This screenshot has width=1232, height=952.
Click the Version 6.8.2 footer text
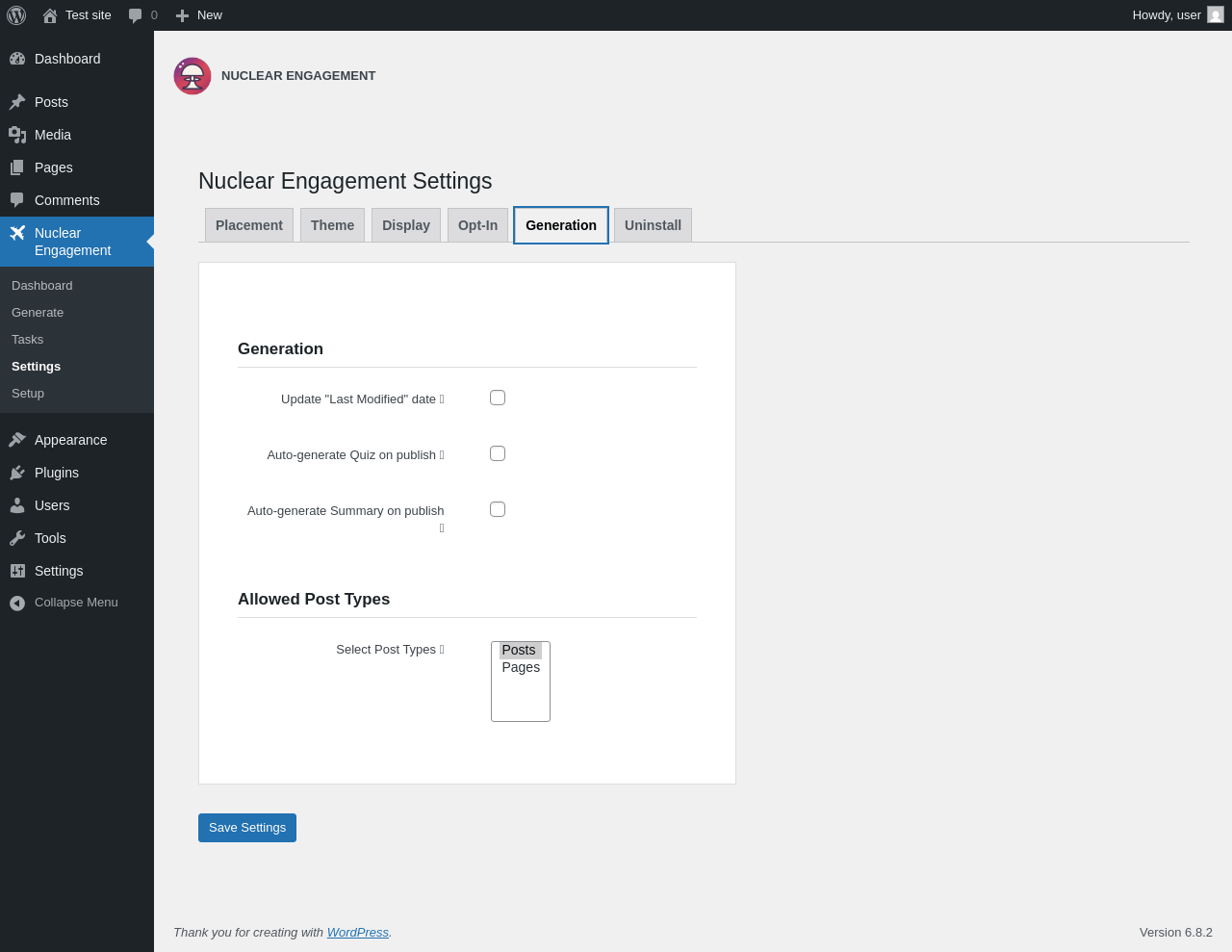[x=1176, y=933]
